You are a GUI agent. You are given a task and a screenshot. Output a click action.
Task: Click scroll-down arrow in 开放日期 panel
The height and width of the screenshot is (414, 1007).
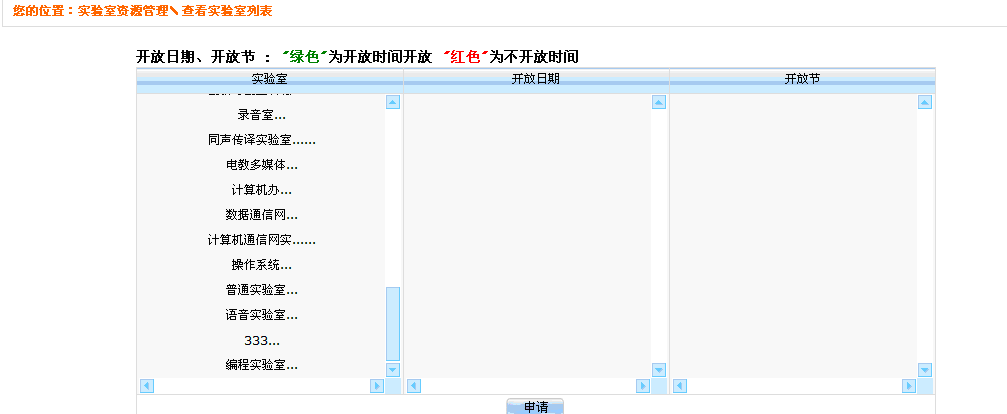click(x=658, y=370)
